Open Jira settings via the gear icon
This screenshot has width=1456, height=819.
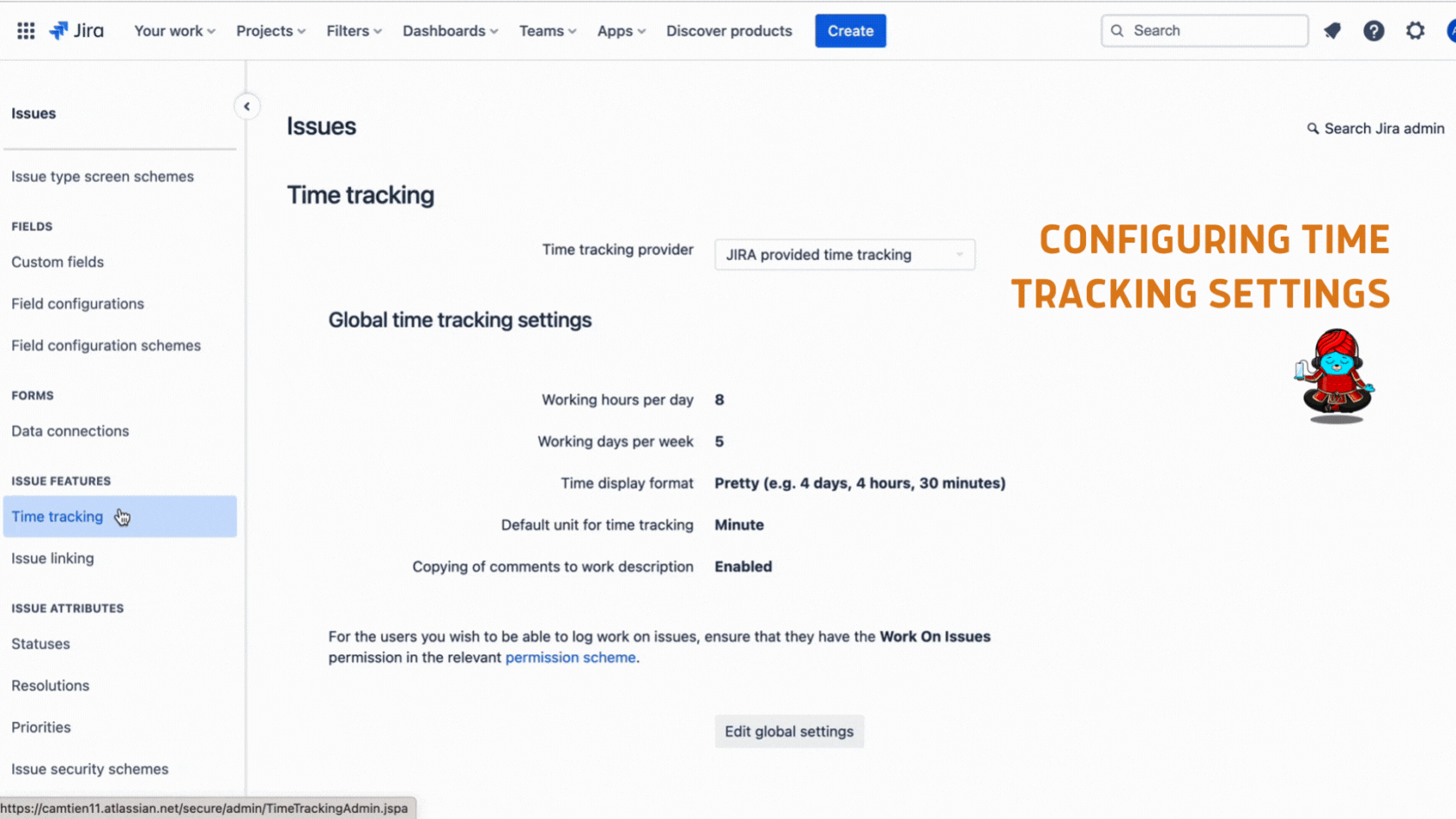(x=1415, y=30)
